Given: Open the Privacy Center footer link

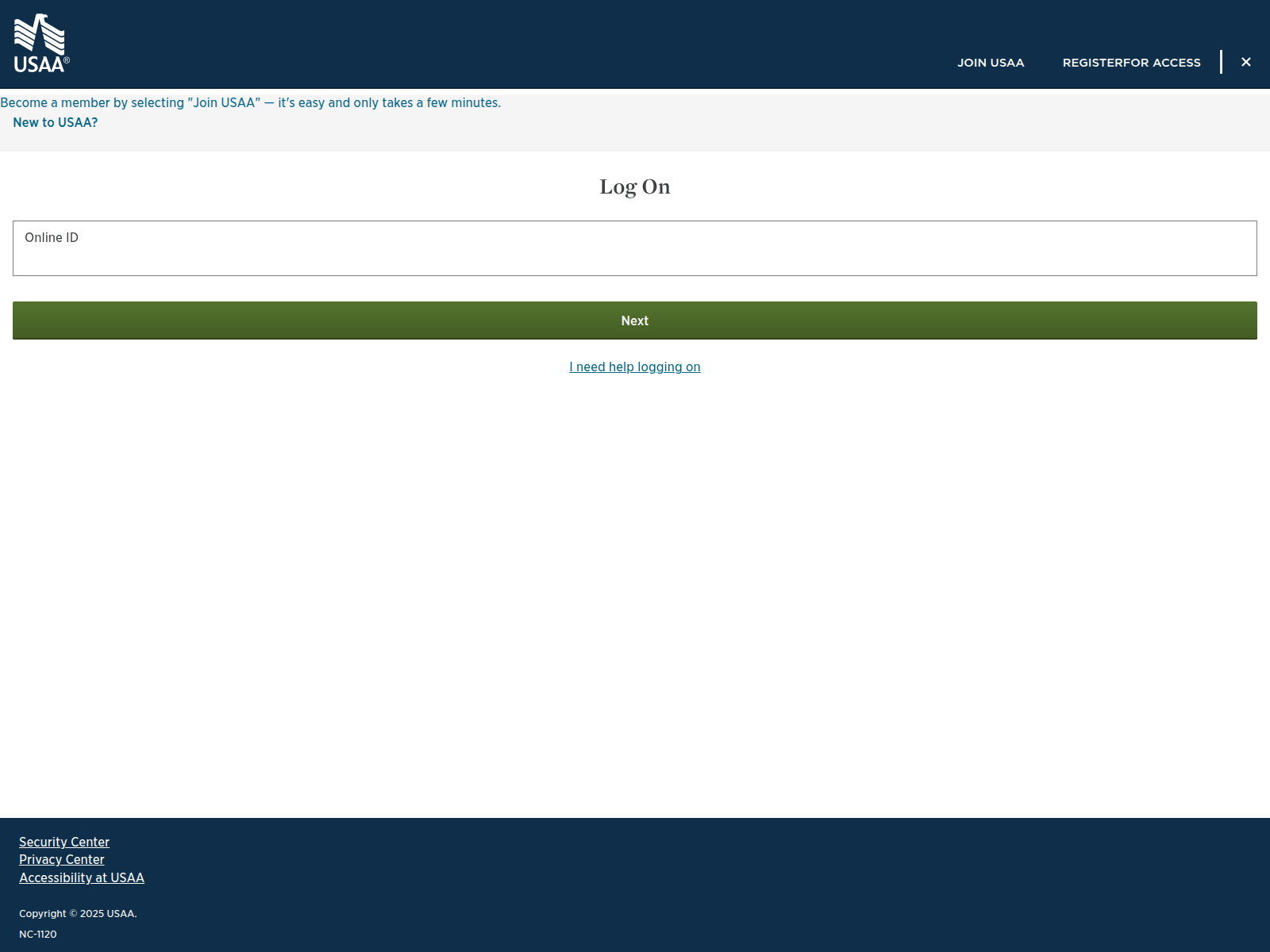Looking at the screenshot, I should click(62, 859).
